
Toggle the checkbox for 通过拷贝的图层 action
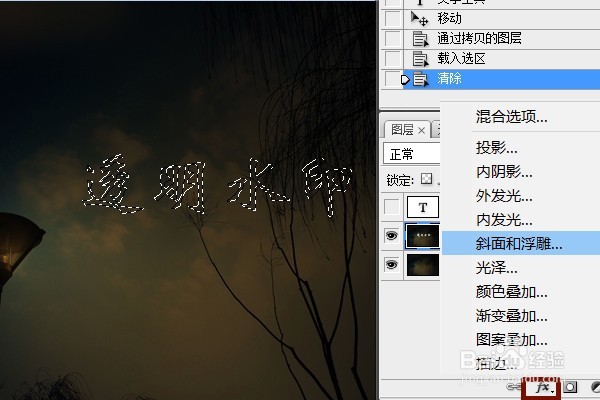tap(392, 39)
